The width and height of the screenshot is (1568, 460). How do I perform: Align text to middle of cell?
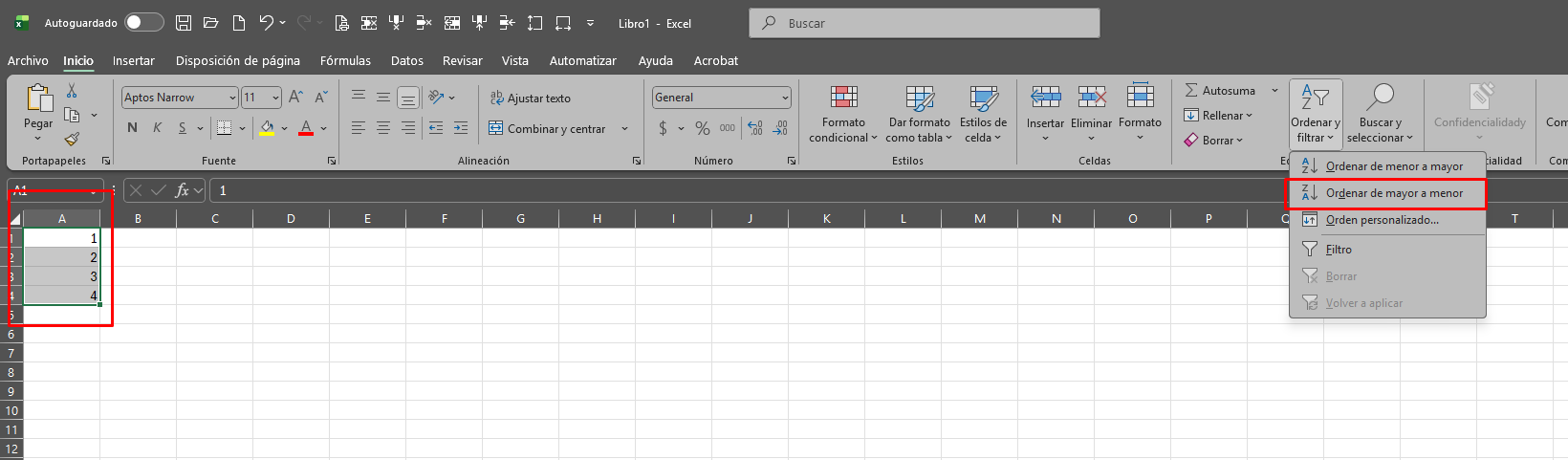[383, 97]
